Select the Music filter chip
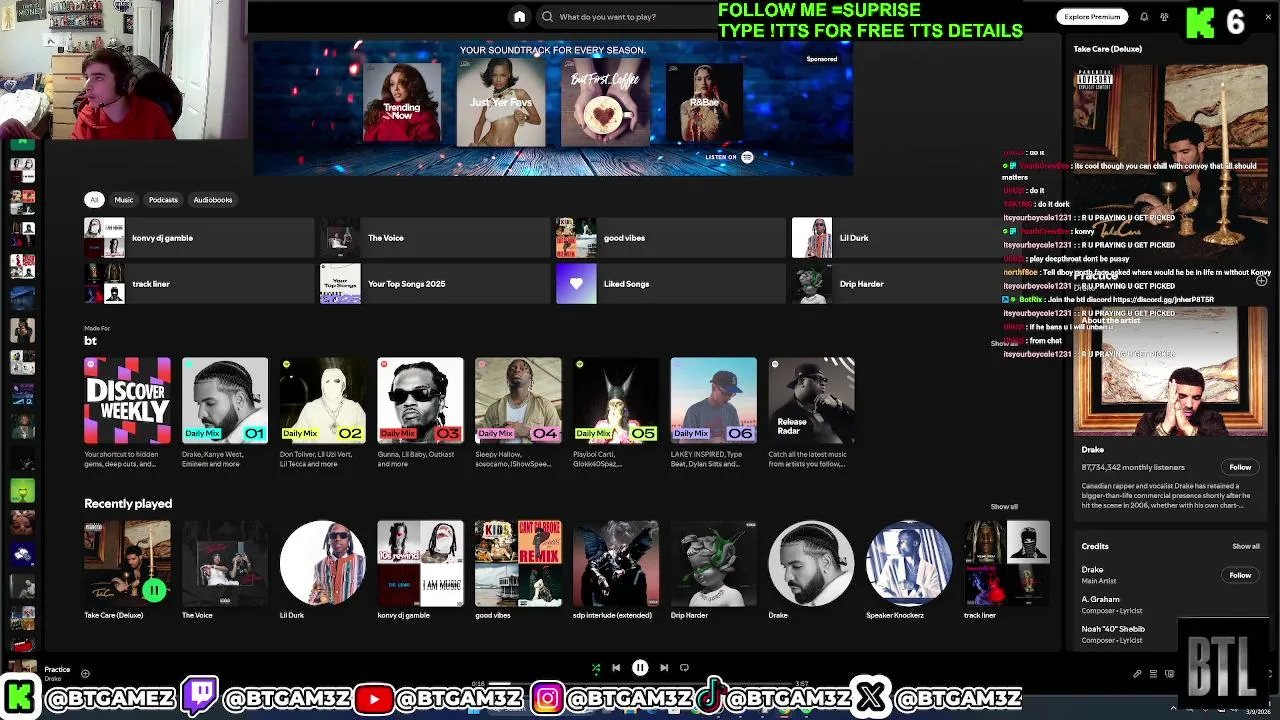The image size is (1280, 720). [124, 200]
